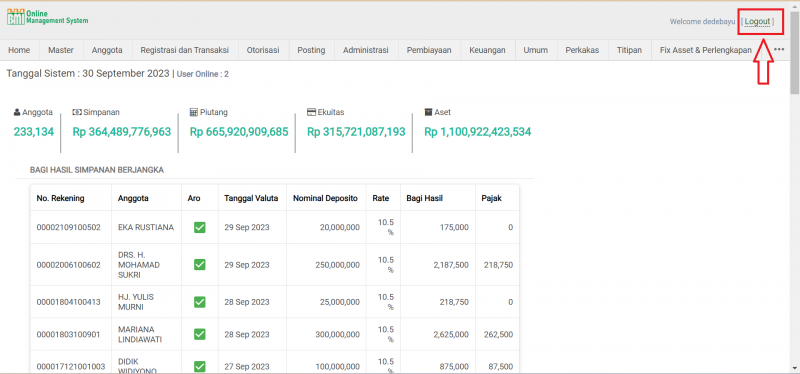Click account number 00001803100901
The height and width of the screenshot is (374, 800).
[x=68, y=334]
